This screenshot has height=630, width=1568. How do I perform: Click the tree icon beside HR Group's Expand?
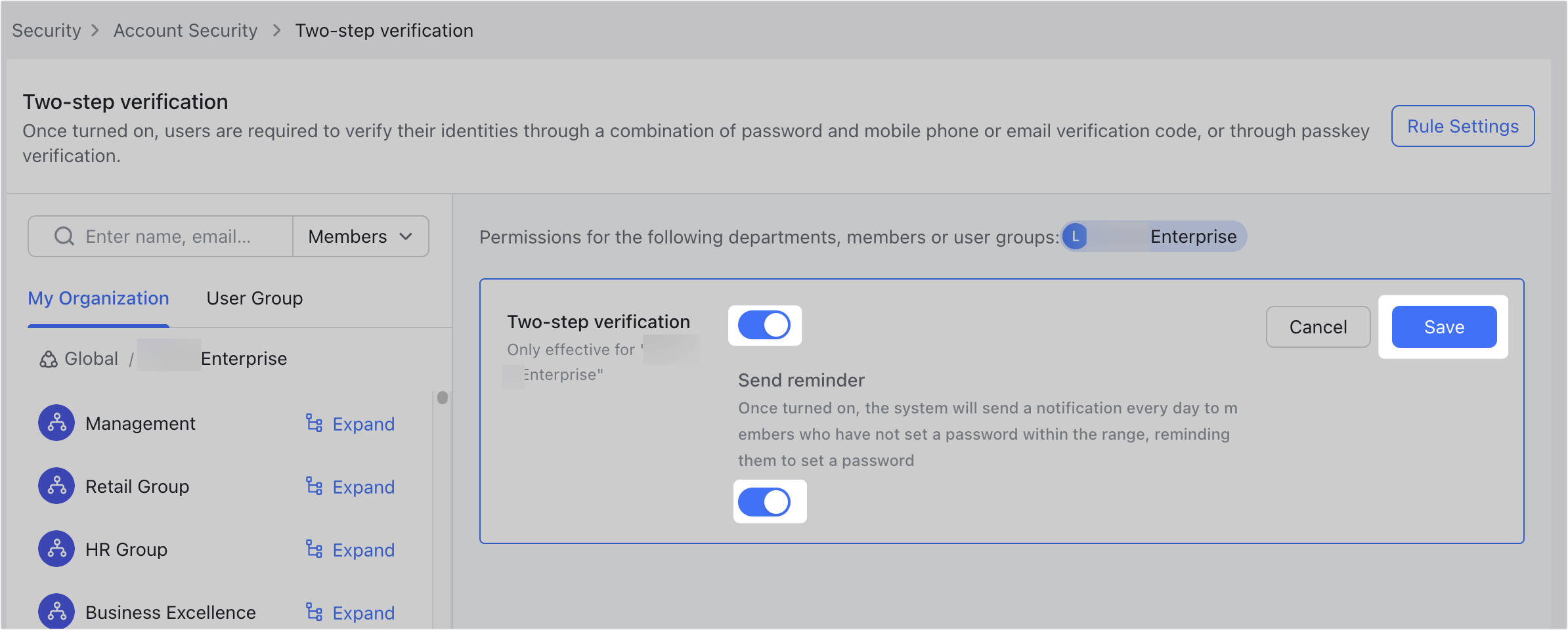(x=314, y=549)
